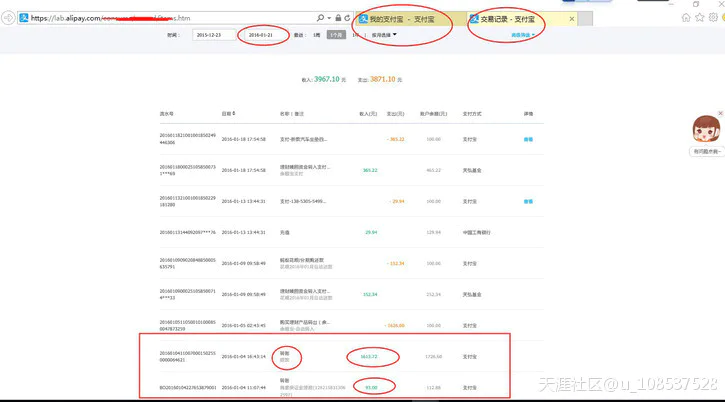Click the URL text lab.alipay.com

[x=66, y=18]
